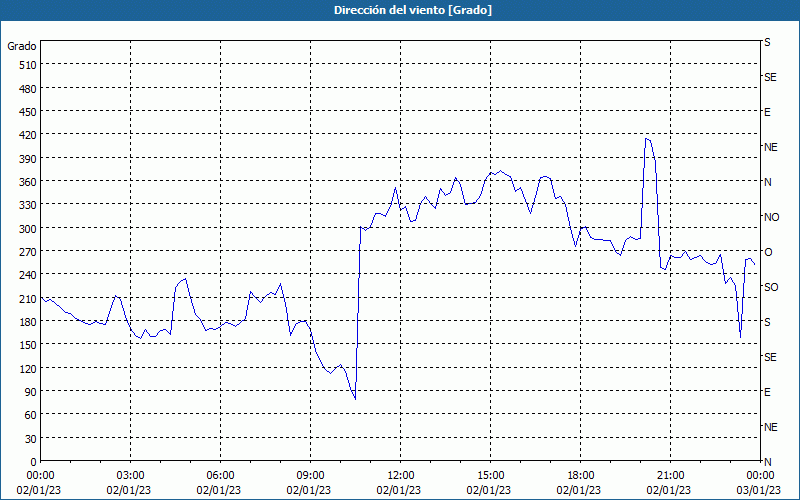Click the NE compass label at 390 level

[771, 147]
